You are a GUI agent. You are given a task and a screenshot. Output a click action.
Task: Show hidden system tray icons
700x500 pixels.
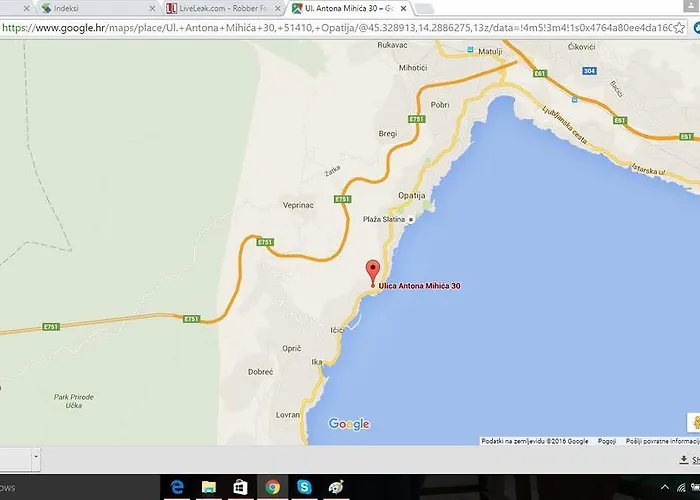(666, 487)
